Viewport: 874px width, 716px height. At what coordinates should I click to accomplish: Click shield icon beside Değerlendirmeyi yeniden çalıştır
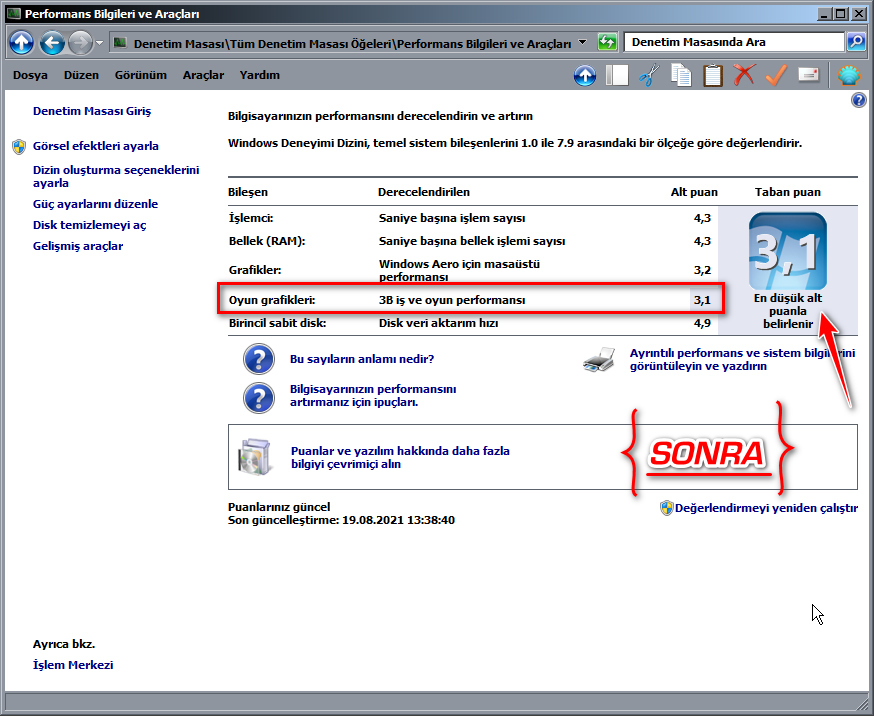667,508
